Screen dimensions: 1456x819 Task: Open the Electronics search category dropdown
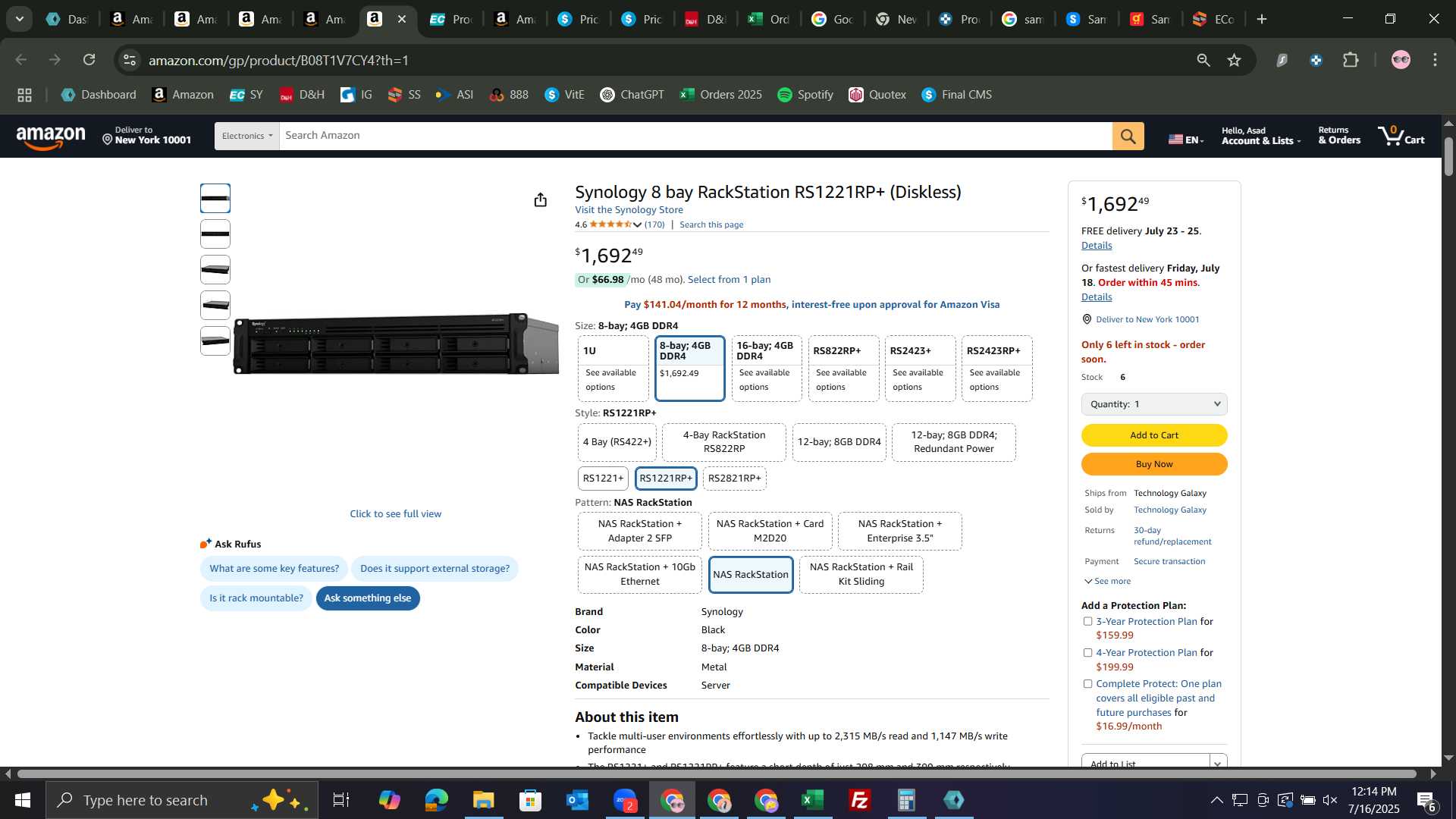tap(247, 136)
